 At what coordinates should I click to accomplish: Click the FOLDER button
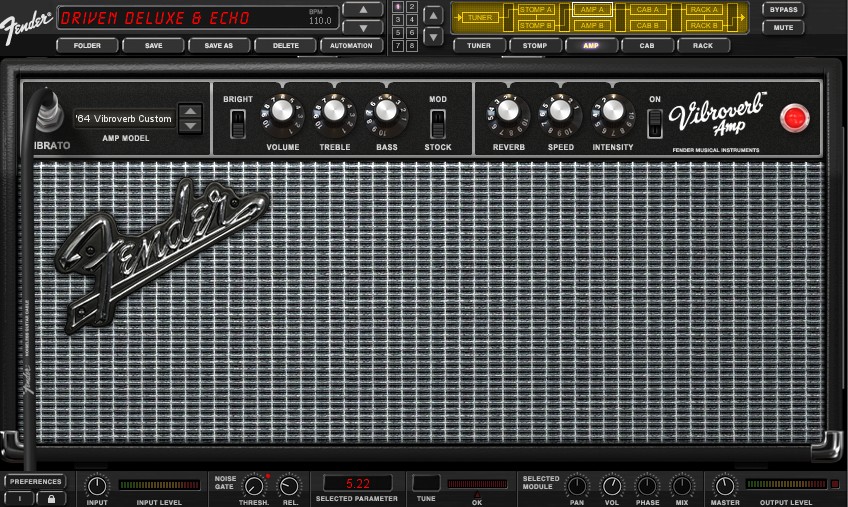[x=87, y=46]
